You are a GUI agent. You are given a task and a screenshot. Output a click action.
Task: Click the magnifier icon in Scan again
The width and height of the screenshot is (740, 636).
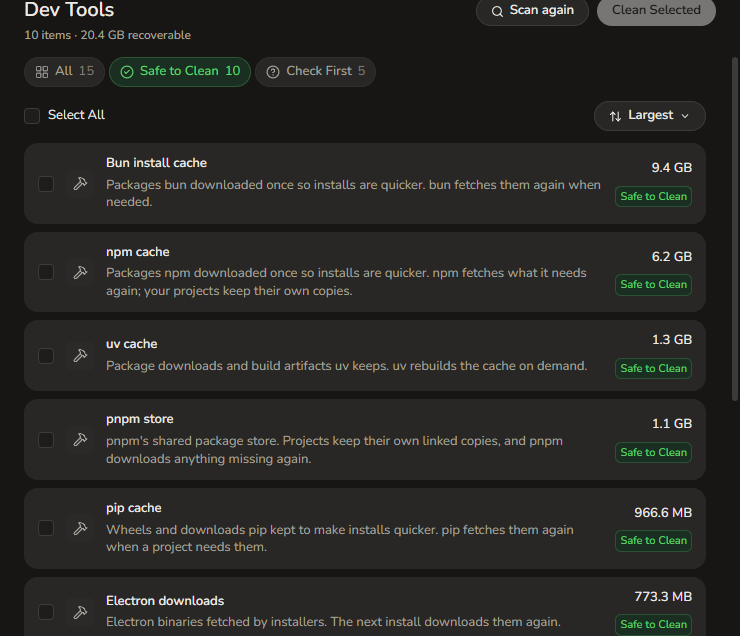coord(497,11)
